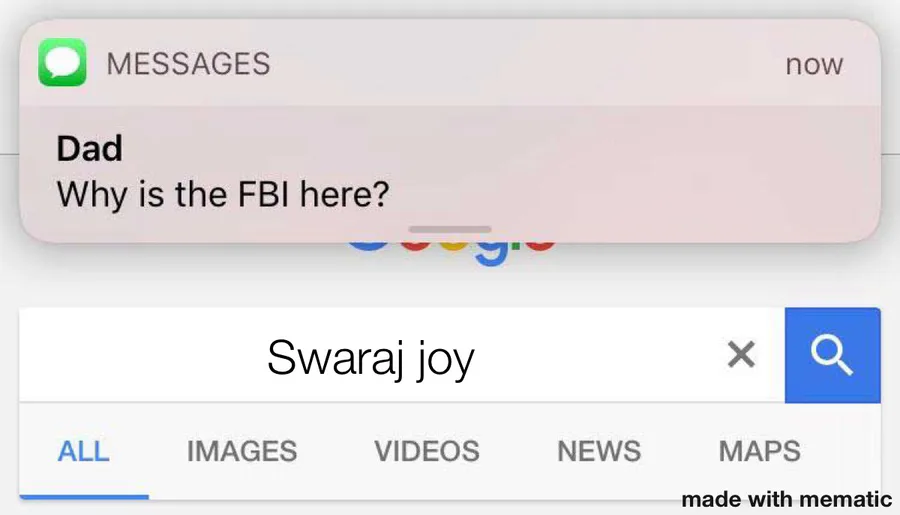Tap the notification header bar

click(450, 63)
